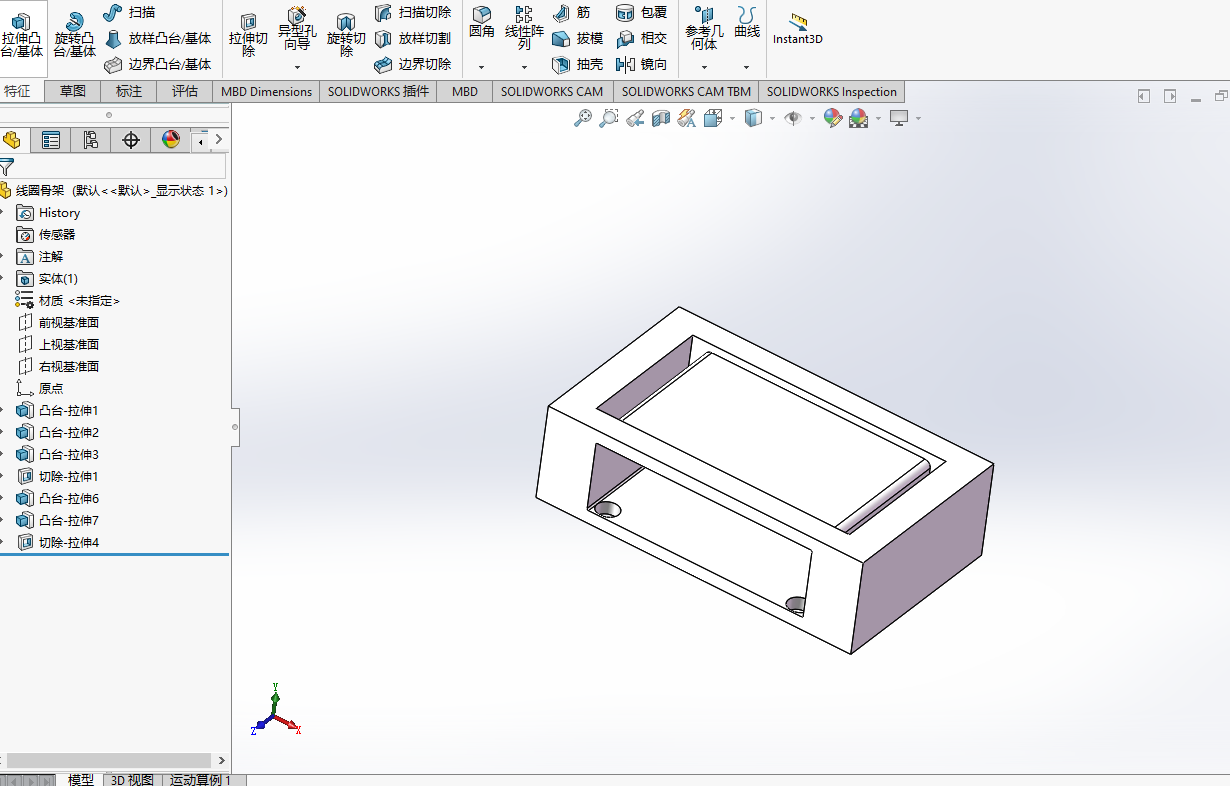Open the DisplayManager color ball tab
Image resolution: width=1230 pixels, height=786 pixels.
tap(171, 140)
